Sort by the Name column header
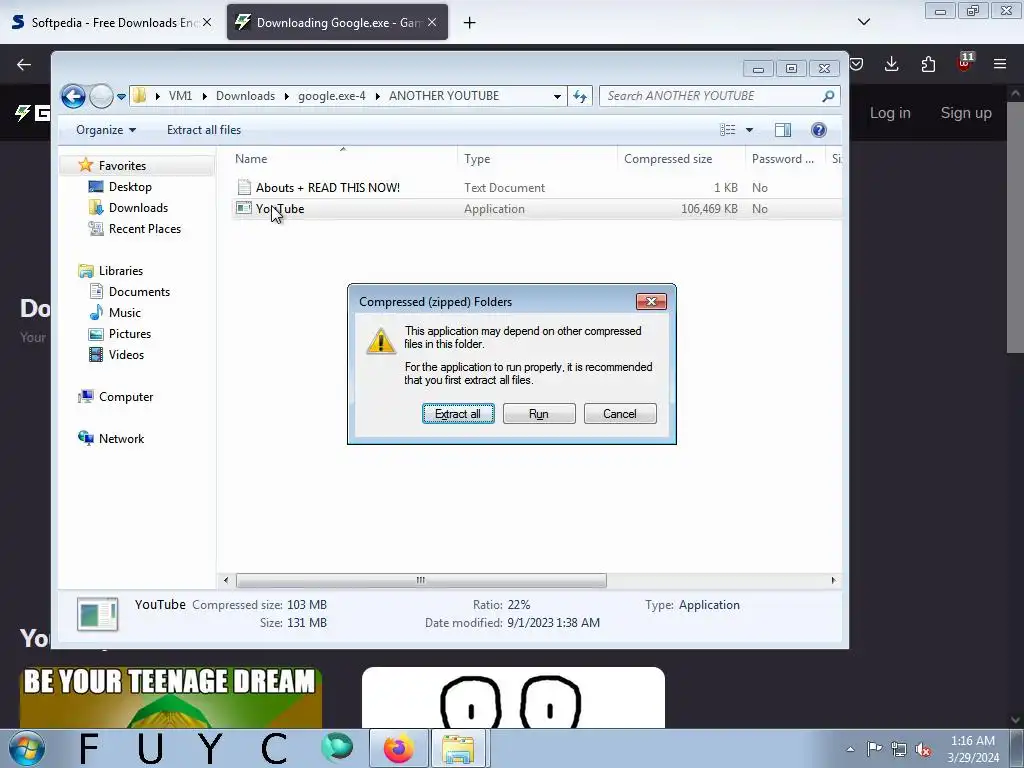 tap(251, 159)
